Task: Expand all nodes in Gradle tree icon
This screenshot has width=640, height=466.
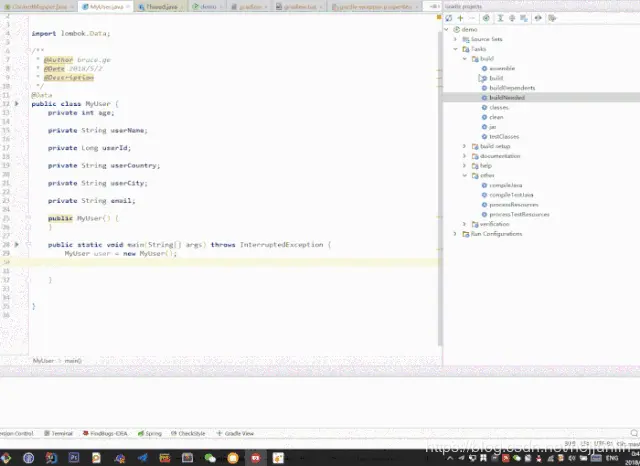Action: pos(500,18)
